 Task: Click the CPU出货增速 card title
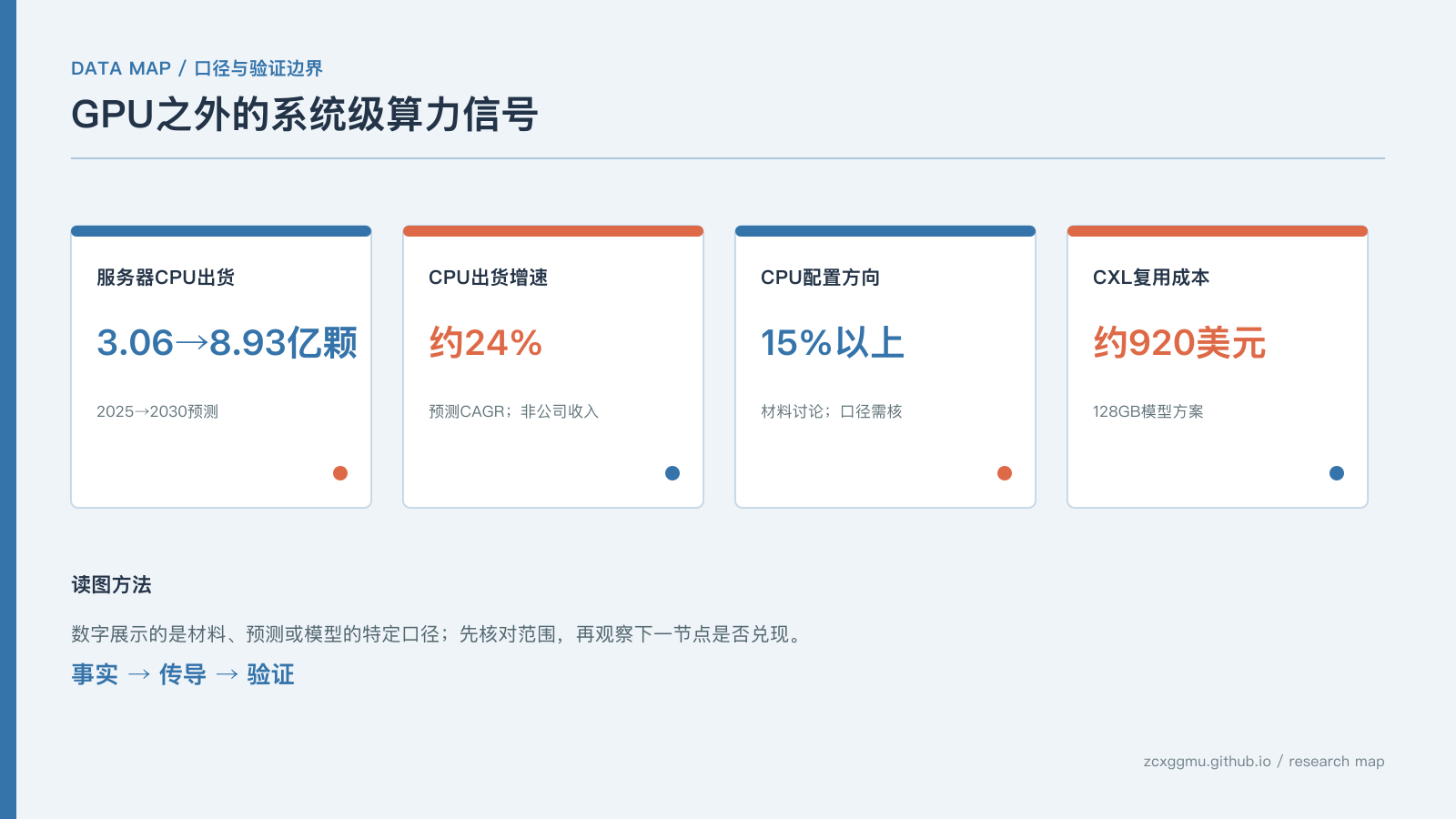[488, 278]
